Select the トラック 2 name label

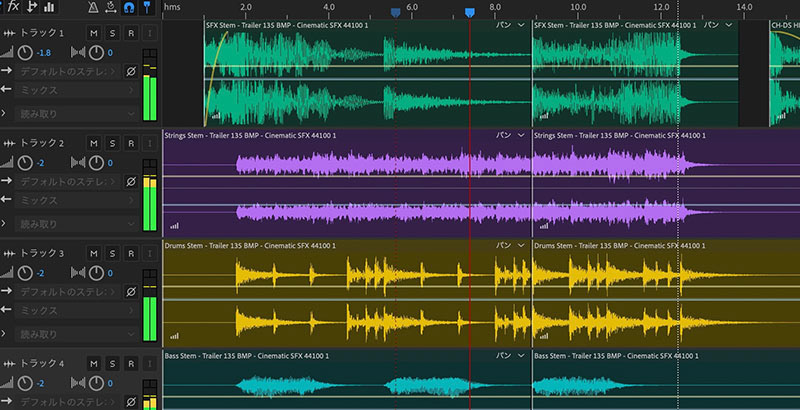point(42,144)
